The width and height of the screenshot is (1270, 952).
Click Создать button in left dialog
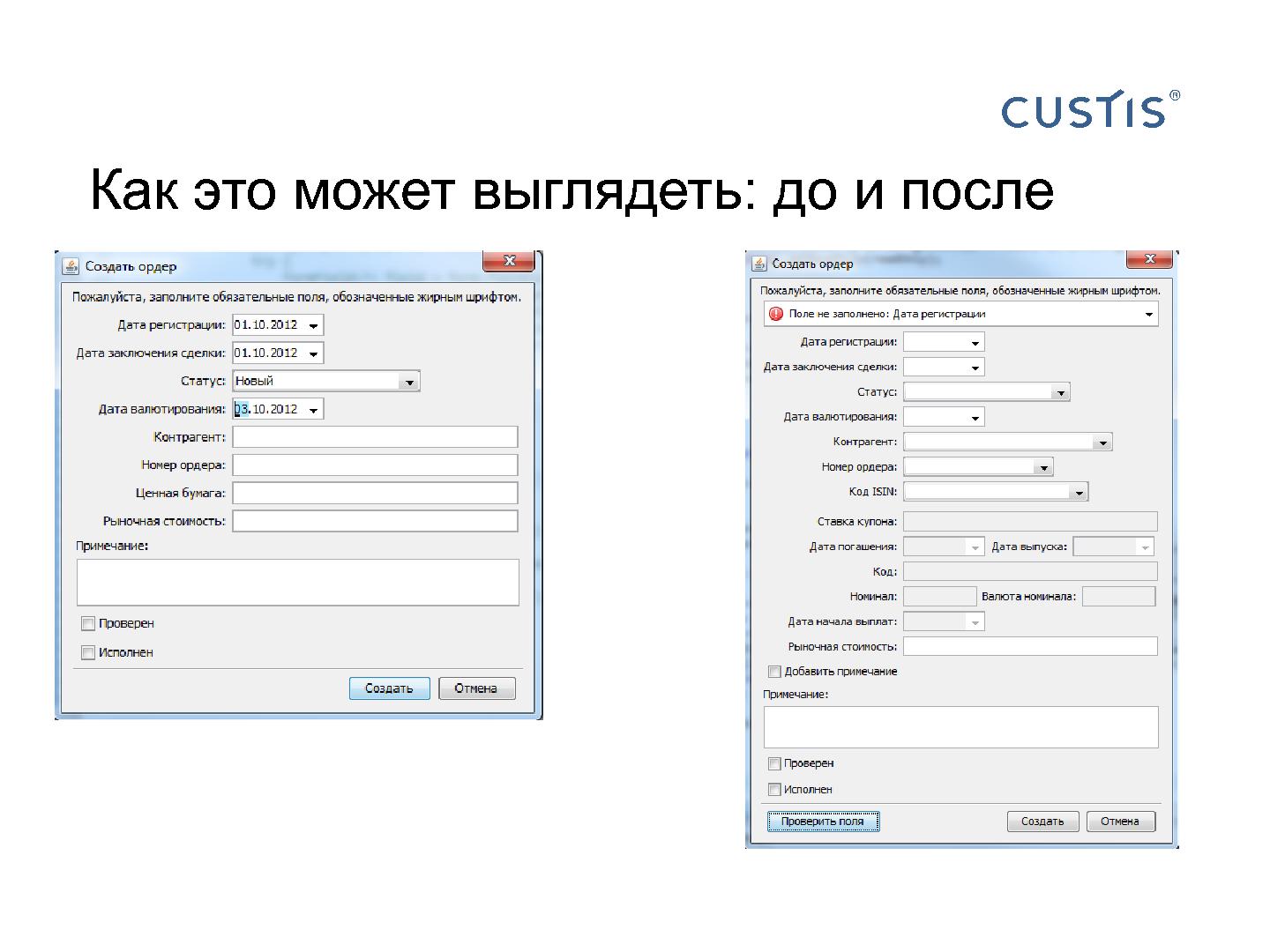coord(389,688)
